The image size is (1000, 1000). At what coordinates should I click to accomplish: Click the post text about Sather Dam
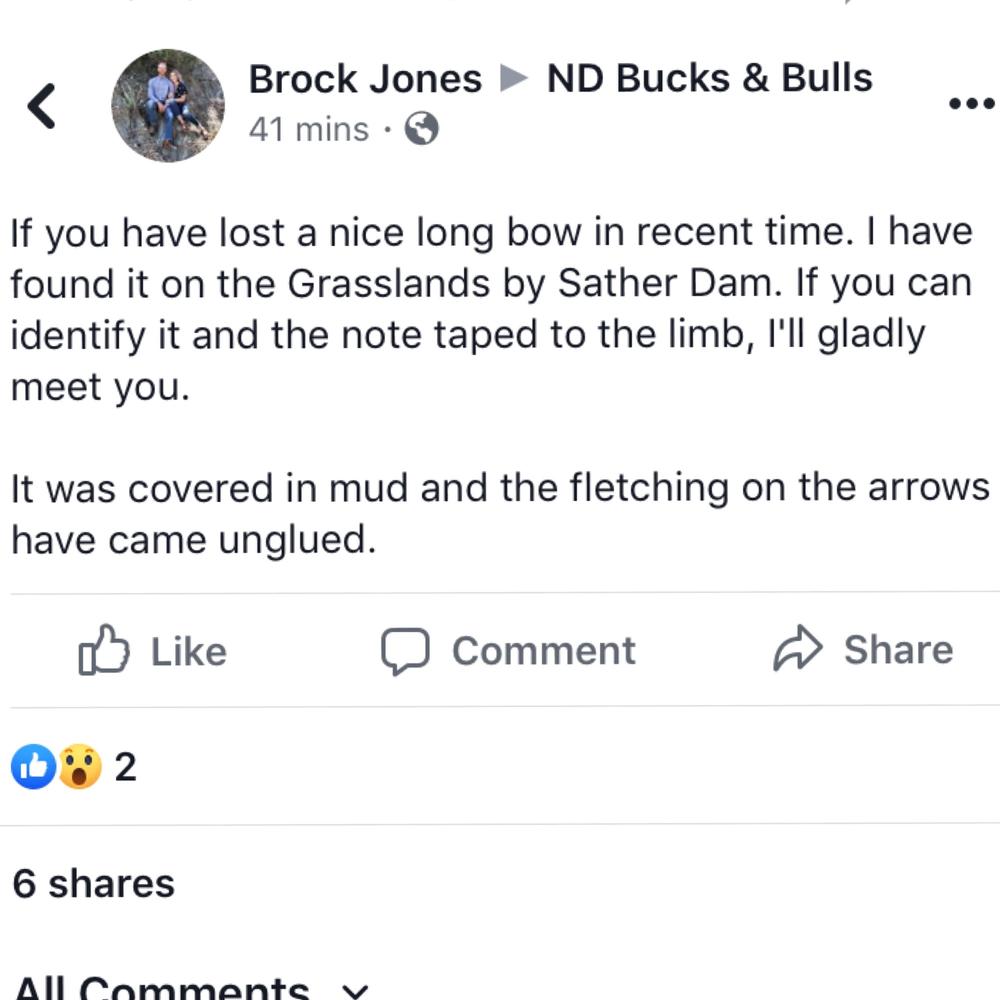tap(490, 310)
